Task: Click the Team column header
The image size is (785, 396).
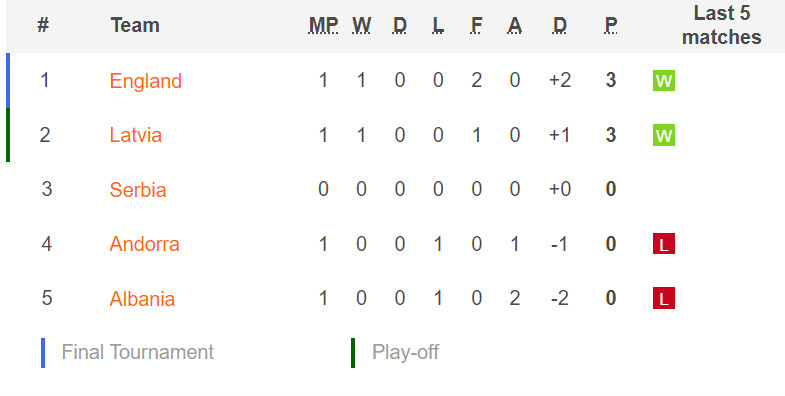Action: pos(135,25)
